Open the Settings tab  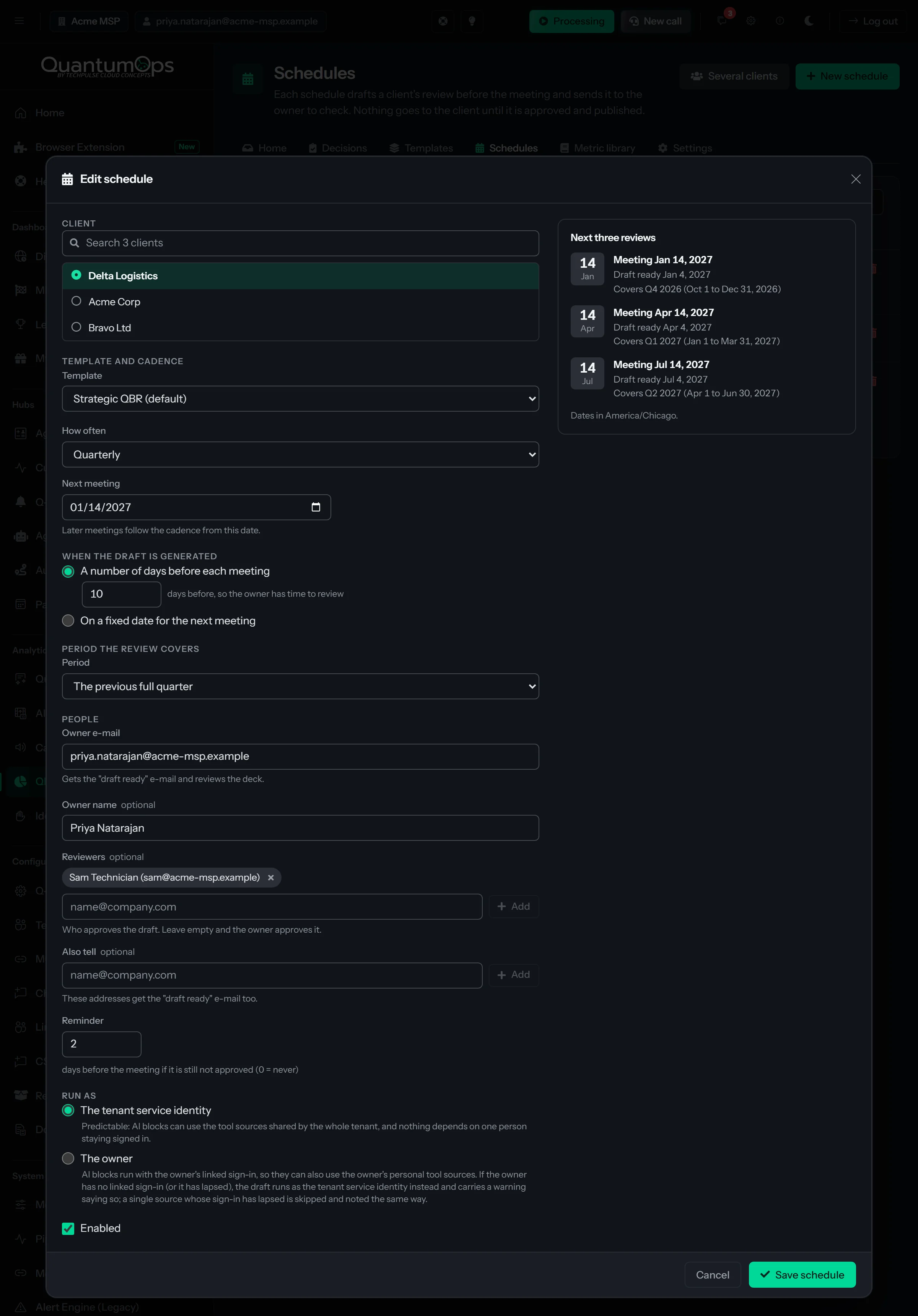point(685,148)
